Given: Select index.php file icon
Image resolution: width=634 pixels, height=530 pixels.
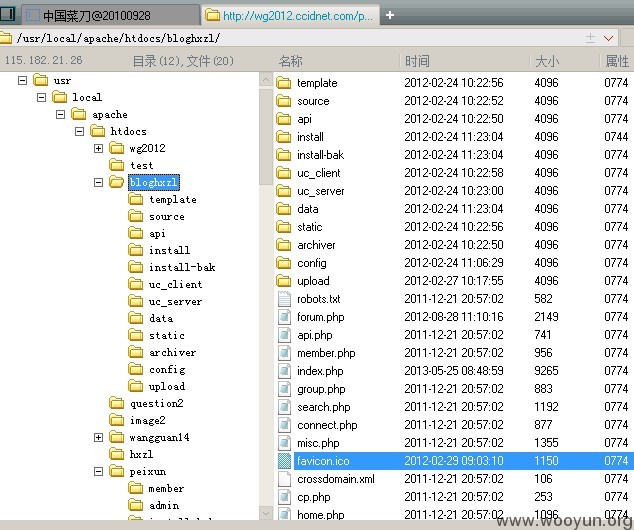Looking at the screenshot, I should tap(284, 371).
